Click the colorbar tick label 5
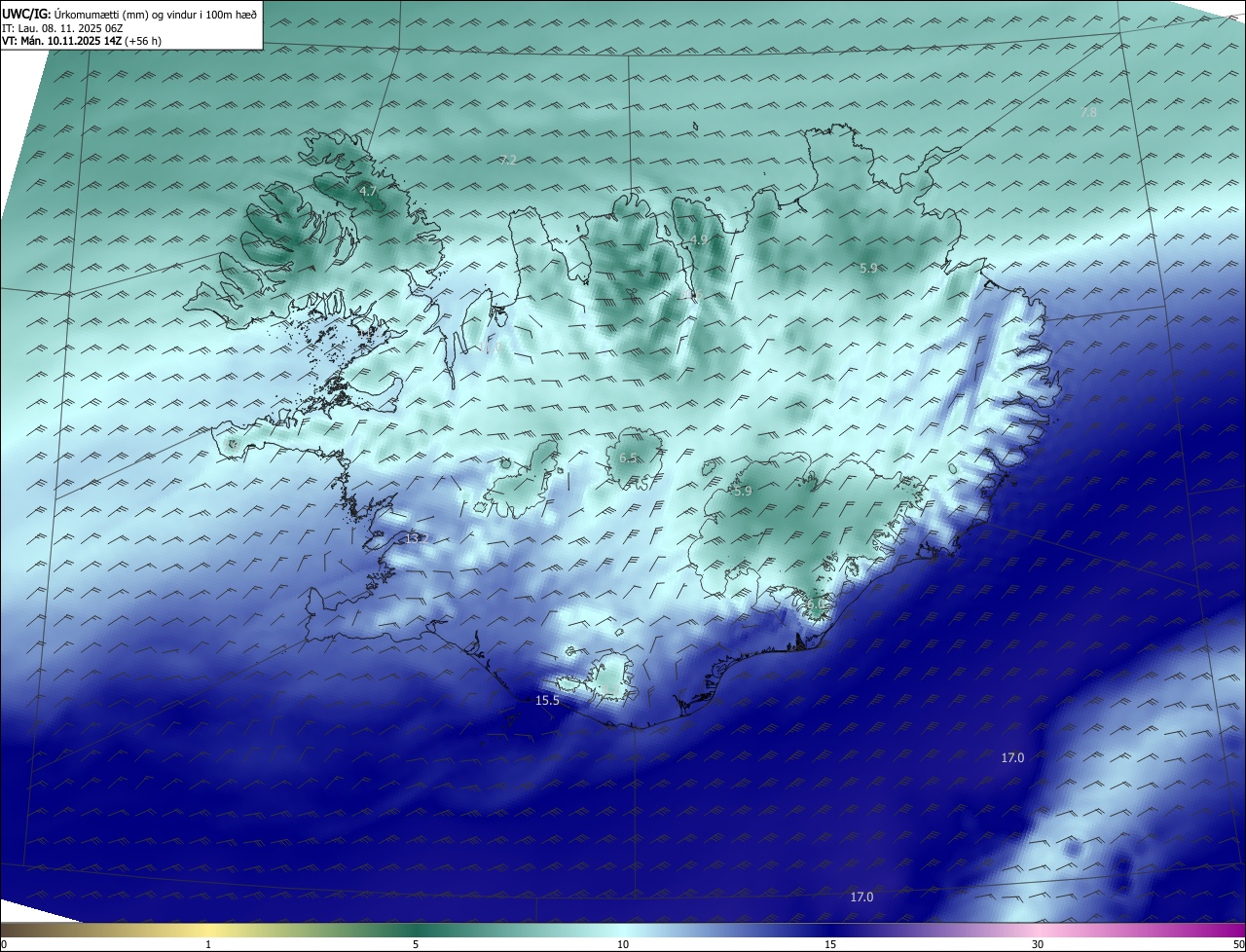Image resolution: width=1246 pixels, height=952 pixels. (x=416, y=944)
